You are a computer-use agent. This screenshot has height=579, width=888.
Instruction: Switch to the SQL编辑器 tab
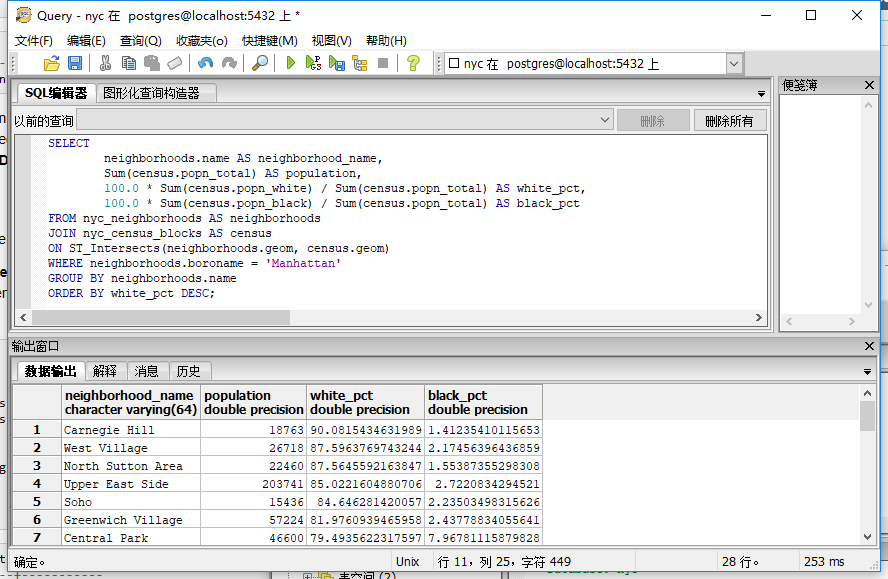(x=56, y=93)
